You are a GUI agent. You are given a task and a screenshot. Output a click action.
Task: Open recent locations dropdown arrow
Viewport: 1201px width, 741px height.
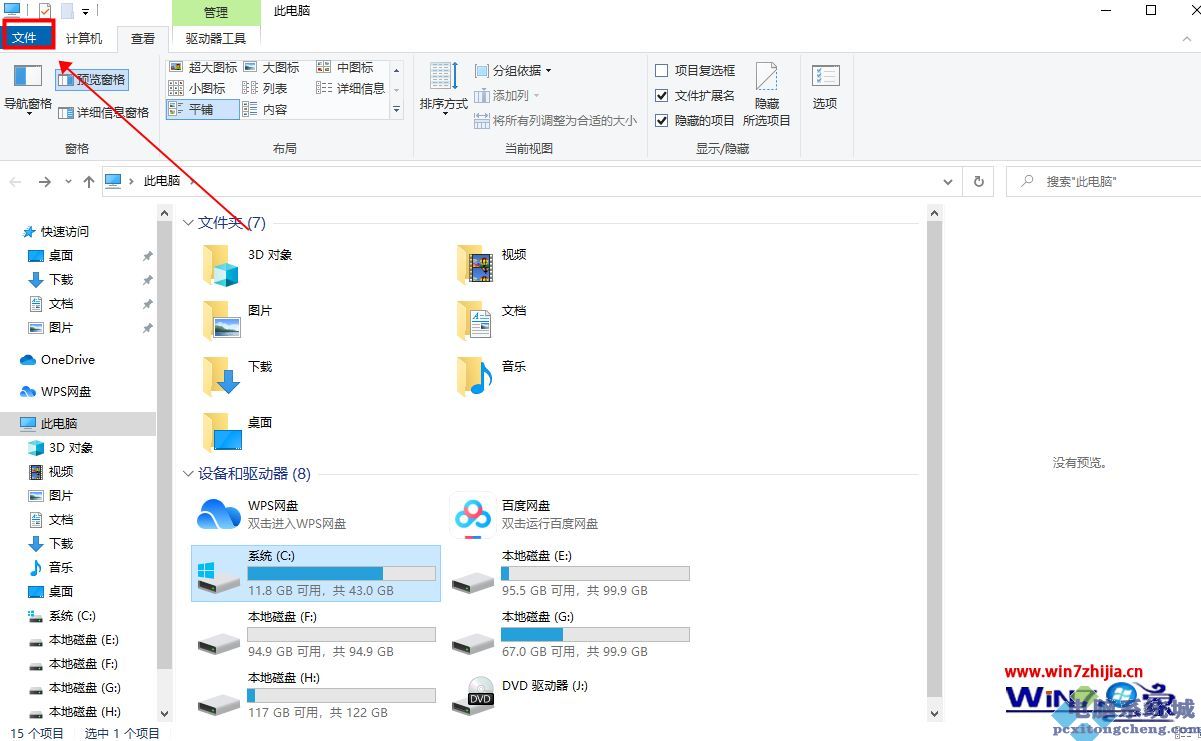[68, 182]
